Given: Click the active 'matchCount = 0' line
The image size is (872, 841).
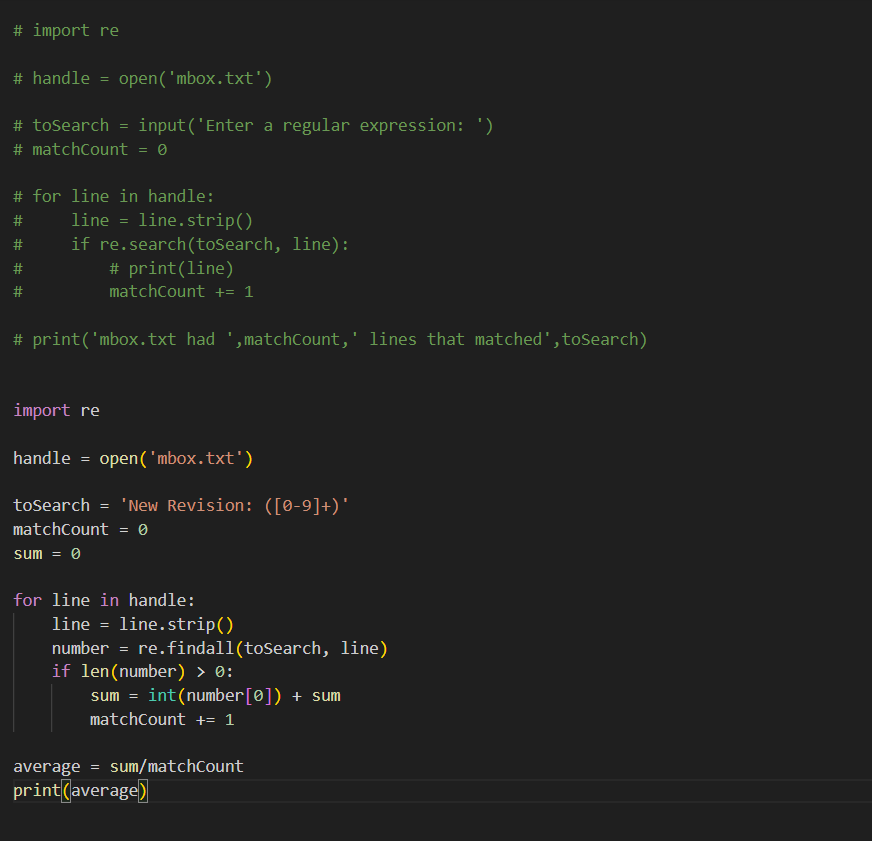Looking at the screenshot, I should click(x=80, y=530).
